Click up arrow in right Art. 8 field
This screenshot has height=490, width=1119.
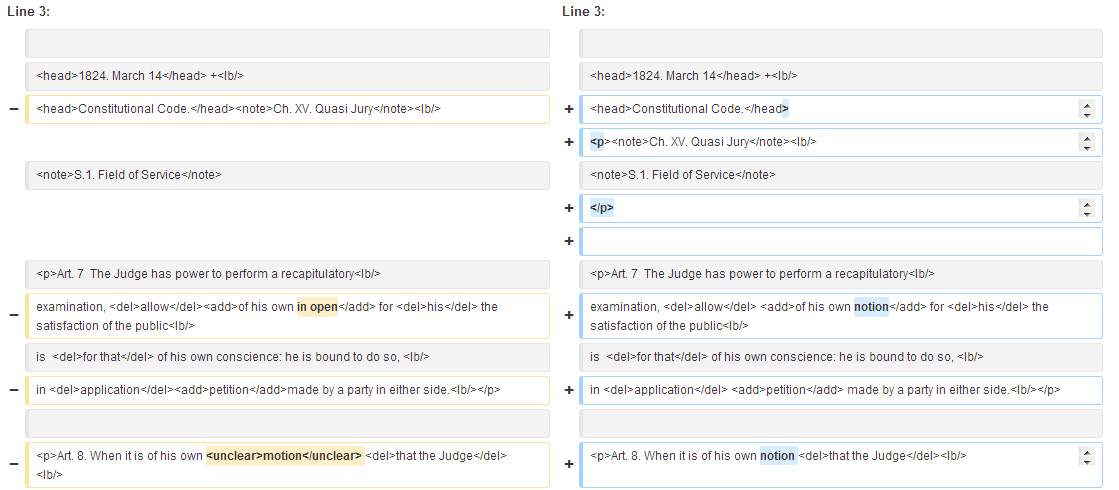[x=1087, y=451]
